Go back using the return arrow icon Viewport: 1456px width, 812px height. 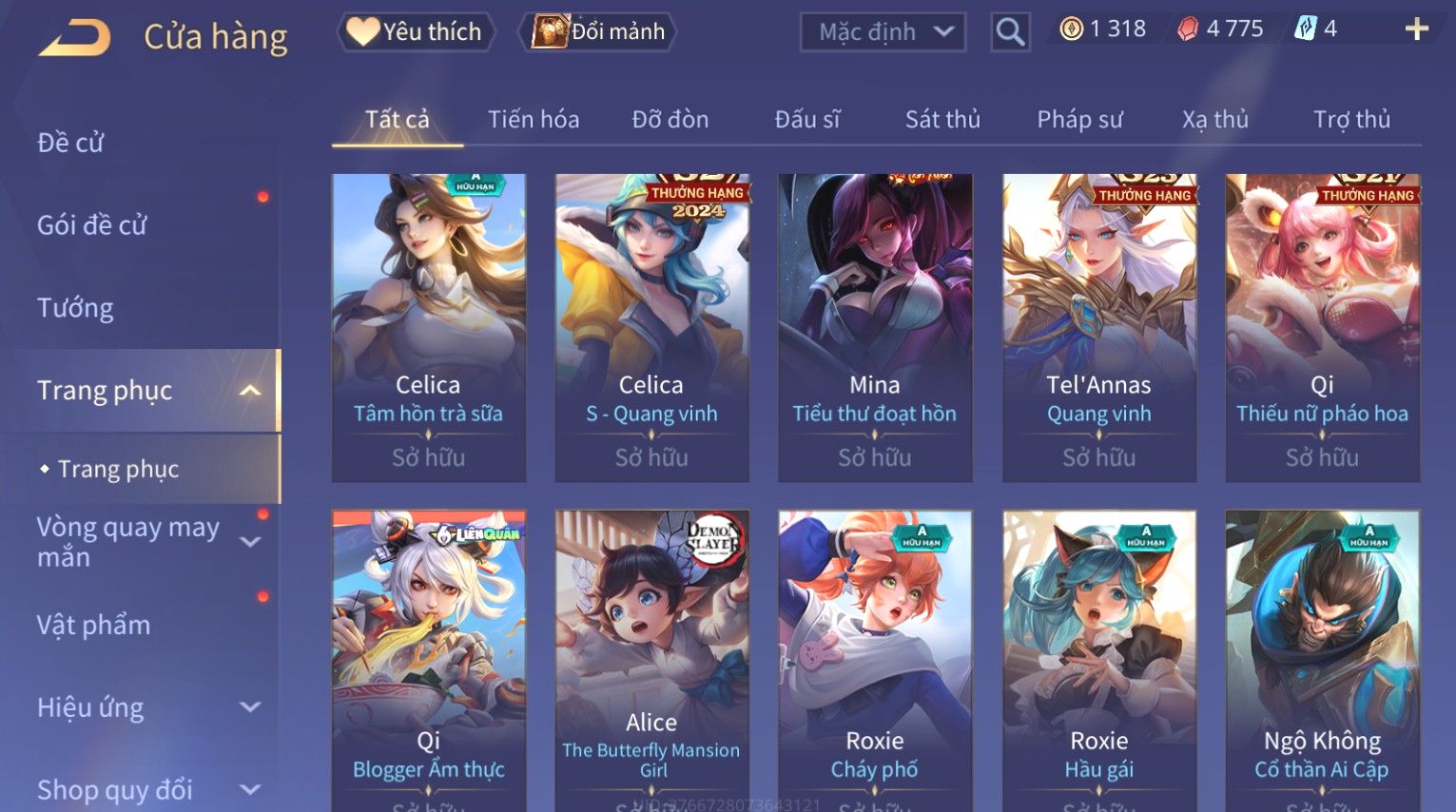[x=75, y=39]
